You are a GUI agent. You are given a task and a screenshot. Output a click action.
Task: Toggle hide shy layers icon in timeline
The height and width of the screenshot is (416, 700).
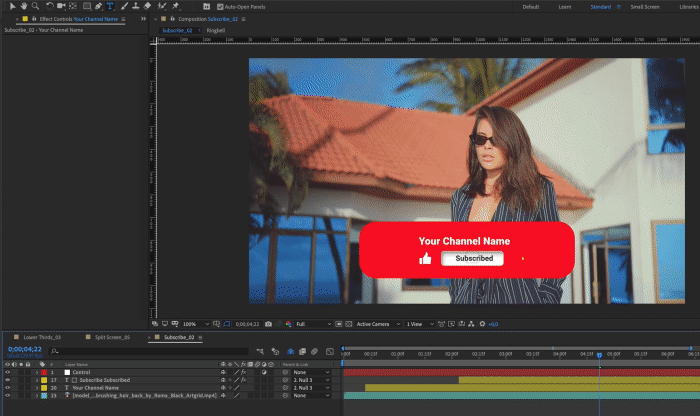(290, 352)
